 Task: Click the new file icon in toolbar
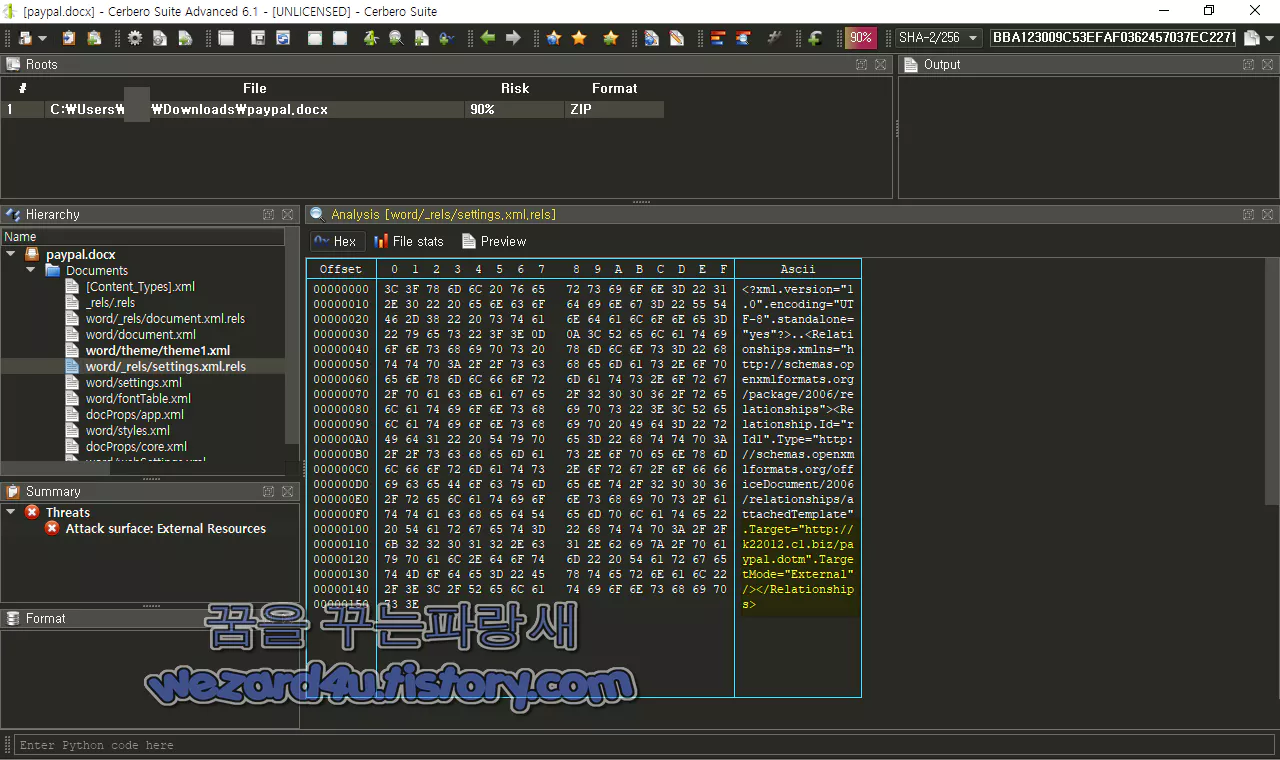coord(25,38)
